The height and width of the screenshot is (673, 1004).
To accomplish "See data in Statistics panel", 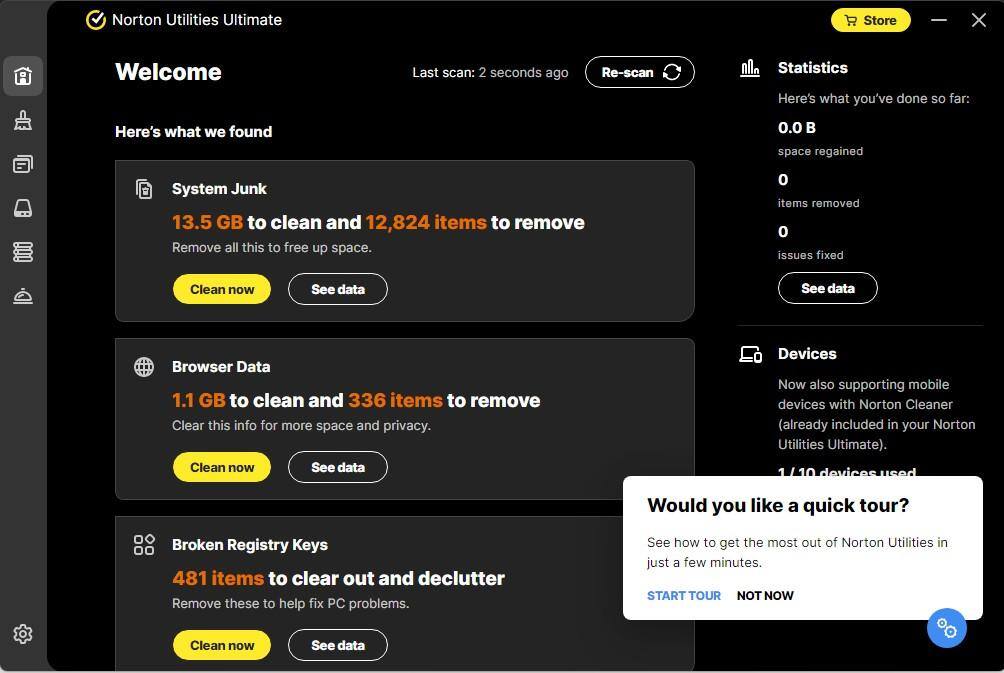I will [x=827, y=288].
